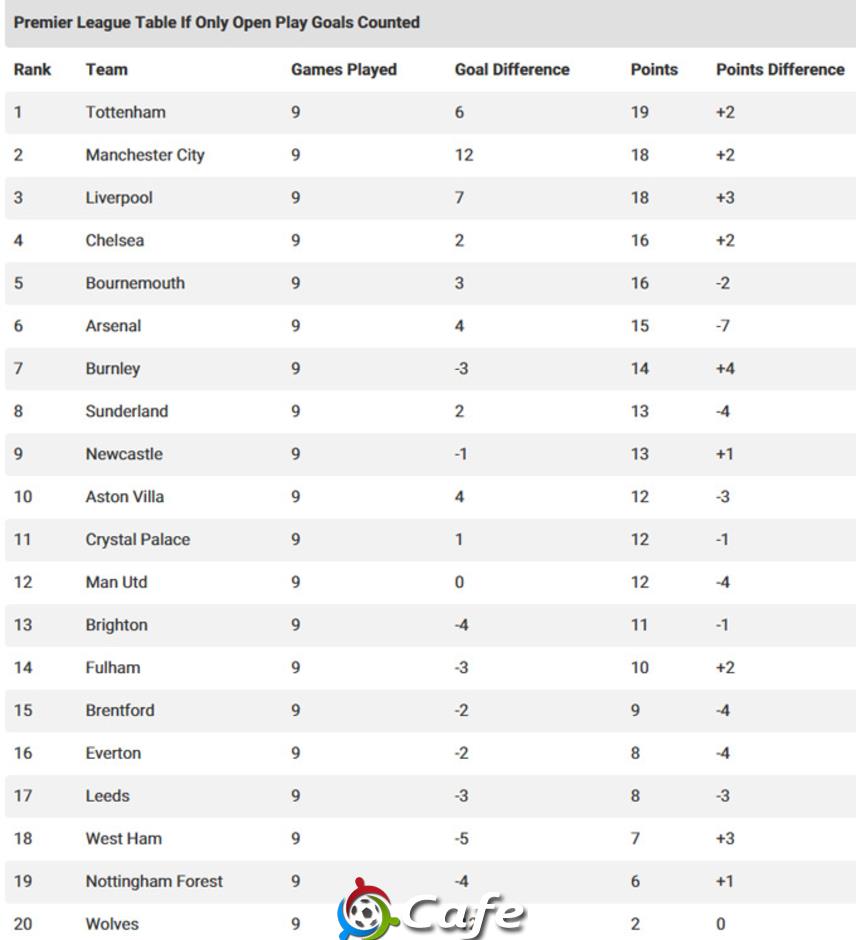Click the Points Difference column header
Image resolution: width=856 pixels, height=940 pixels.
(x=780, y=70)
